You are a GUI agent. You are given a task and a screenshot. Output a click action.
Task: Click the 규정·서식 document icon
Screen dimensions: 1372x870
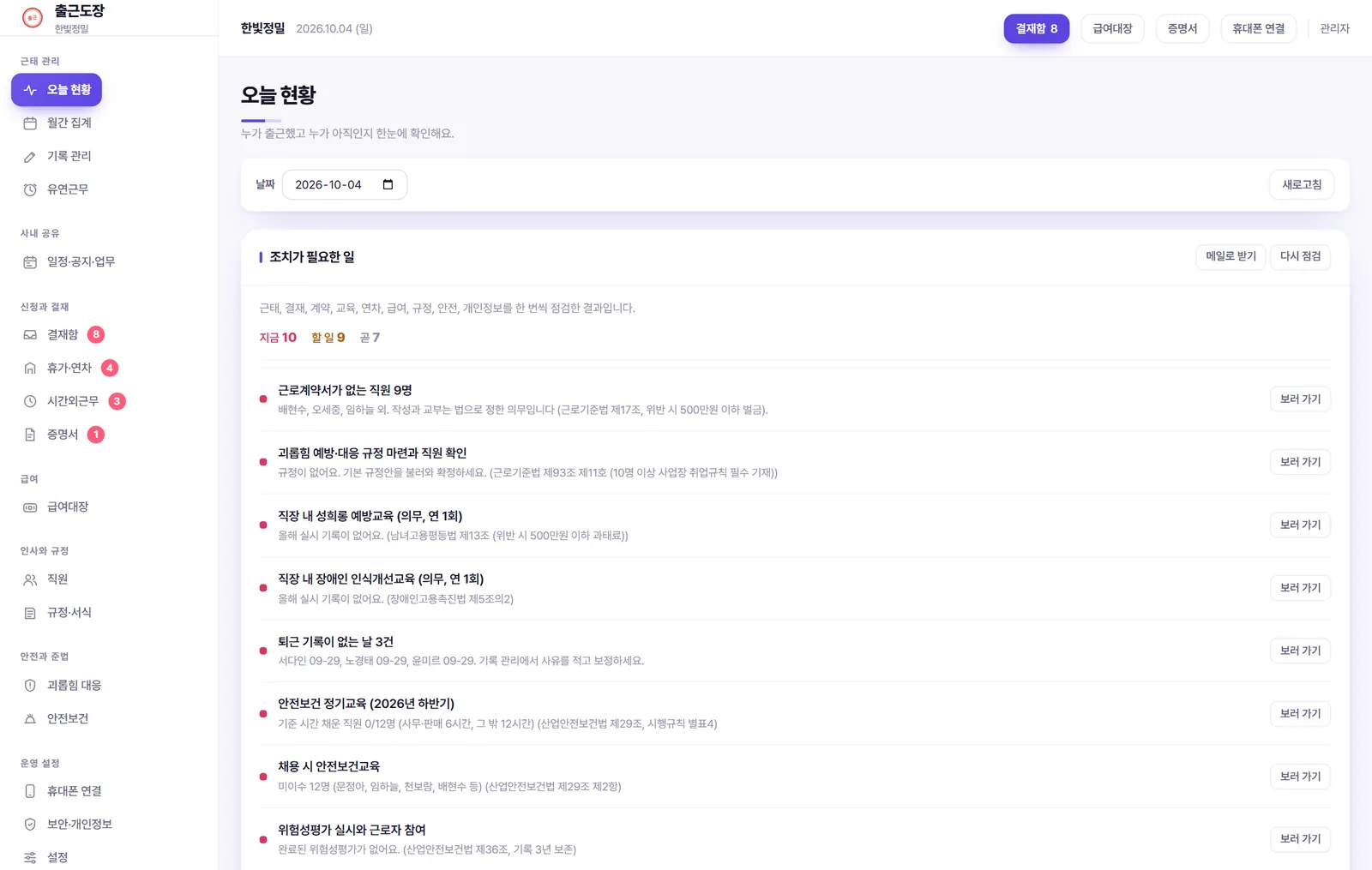coord(30,613)
